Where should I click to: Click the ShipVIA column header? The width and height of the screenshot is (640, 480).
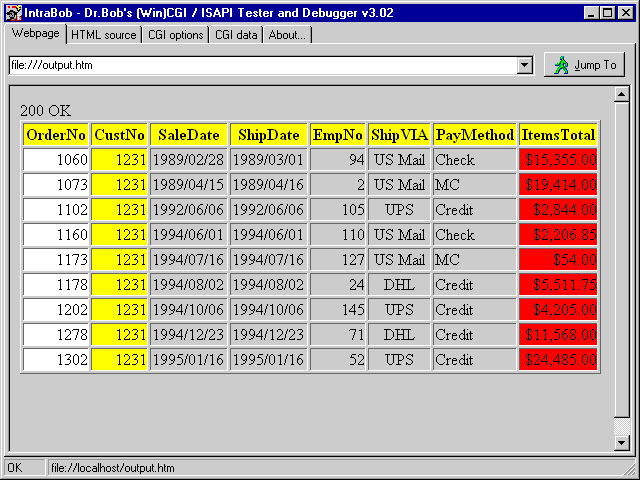[399, 134]
